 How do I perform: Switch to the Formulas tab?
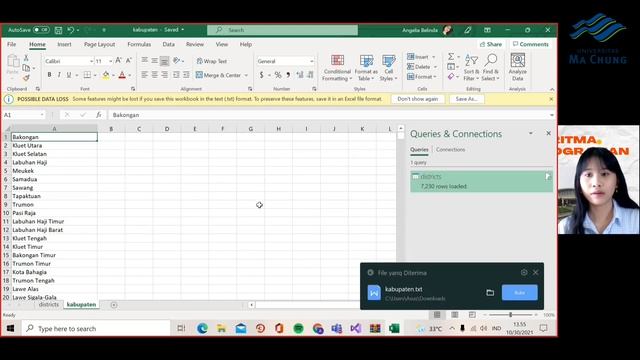(139, 44)
